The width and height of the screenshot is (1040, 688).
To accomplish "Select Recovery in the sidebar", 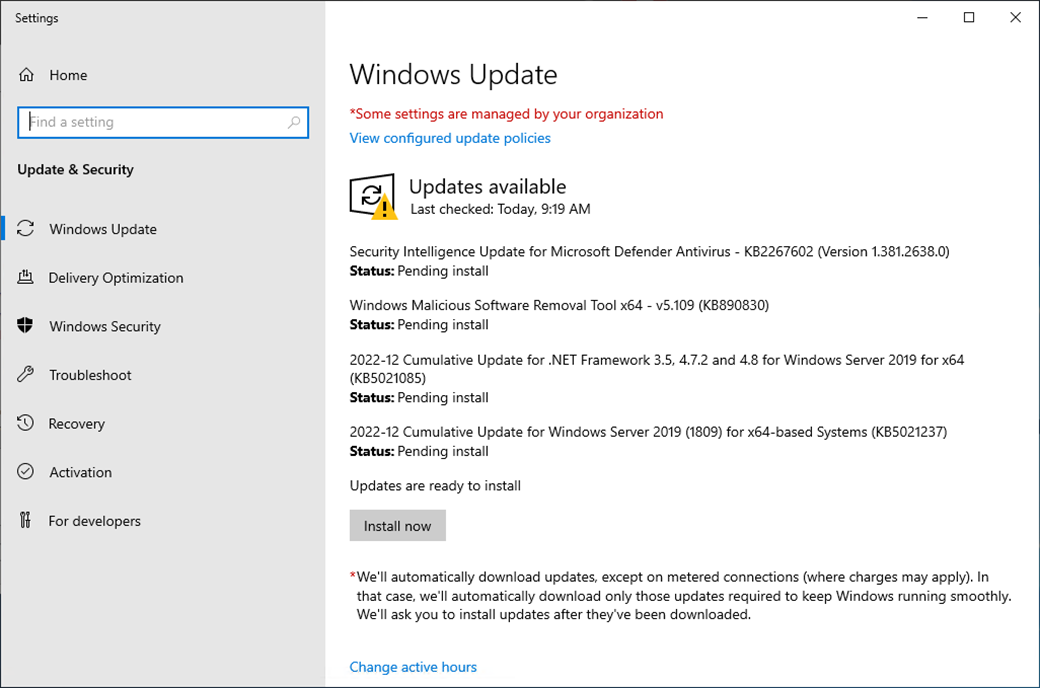I will [76, 424].
